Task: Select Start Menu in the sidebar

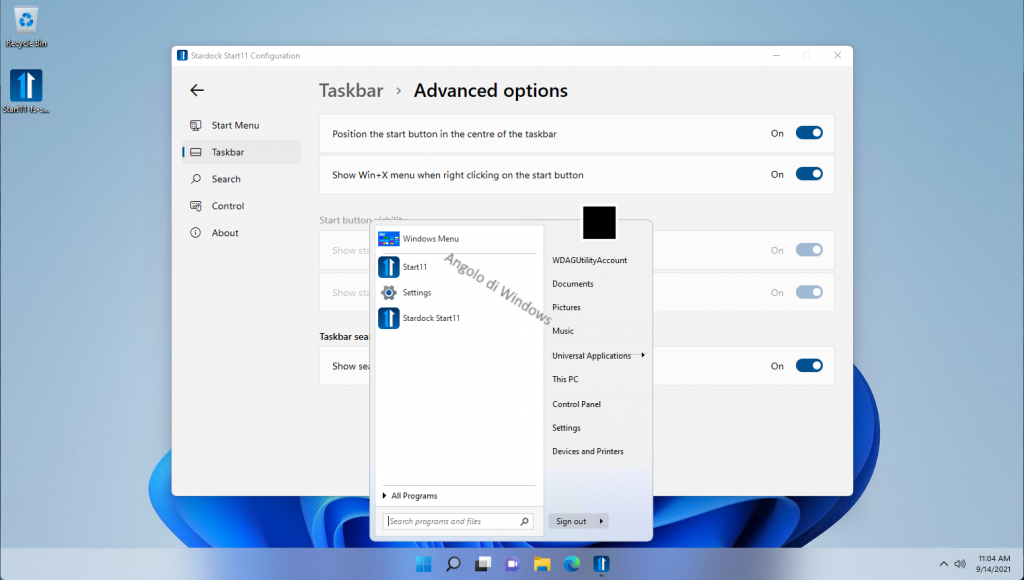Action: click(x=235, y=125)
